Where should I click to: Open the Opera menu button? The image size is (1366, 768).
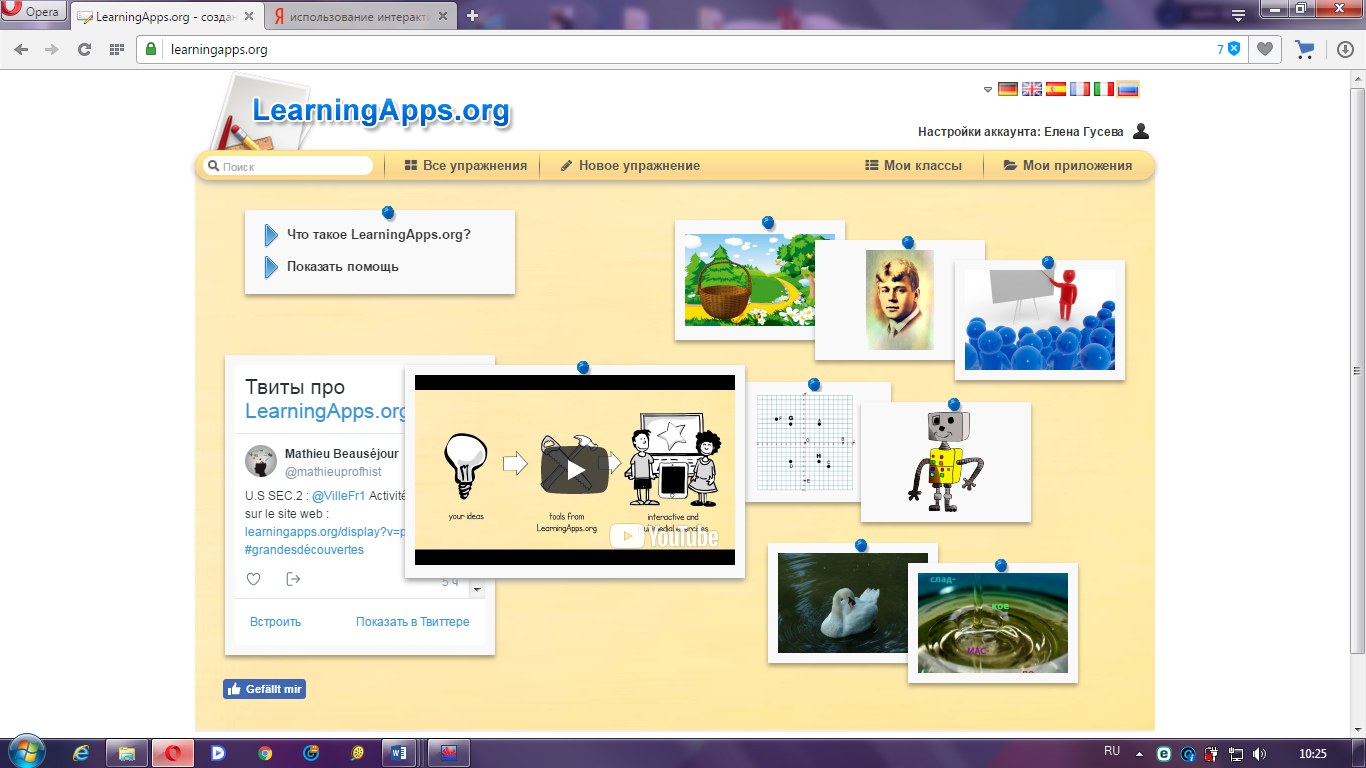click(33, 12)
